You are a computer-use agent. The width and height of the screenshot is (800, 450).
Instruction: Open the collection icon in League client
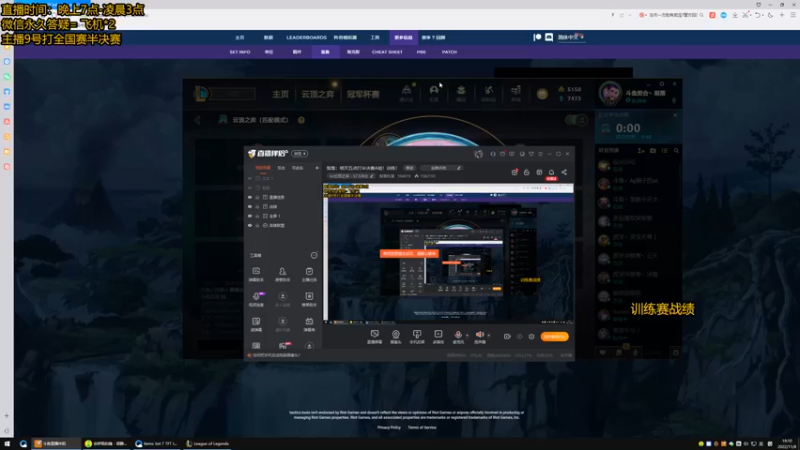pos(461,92)
